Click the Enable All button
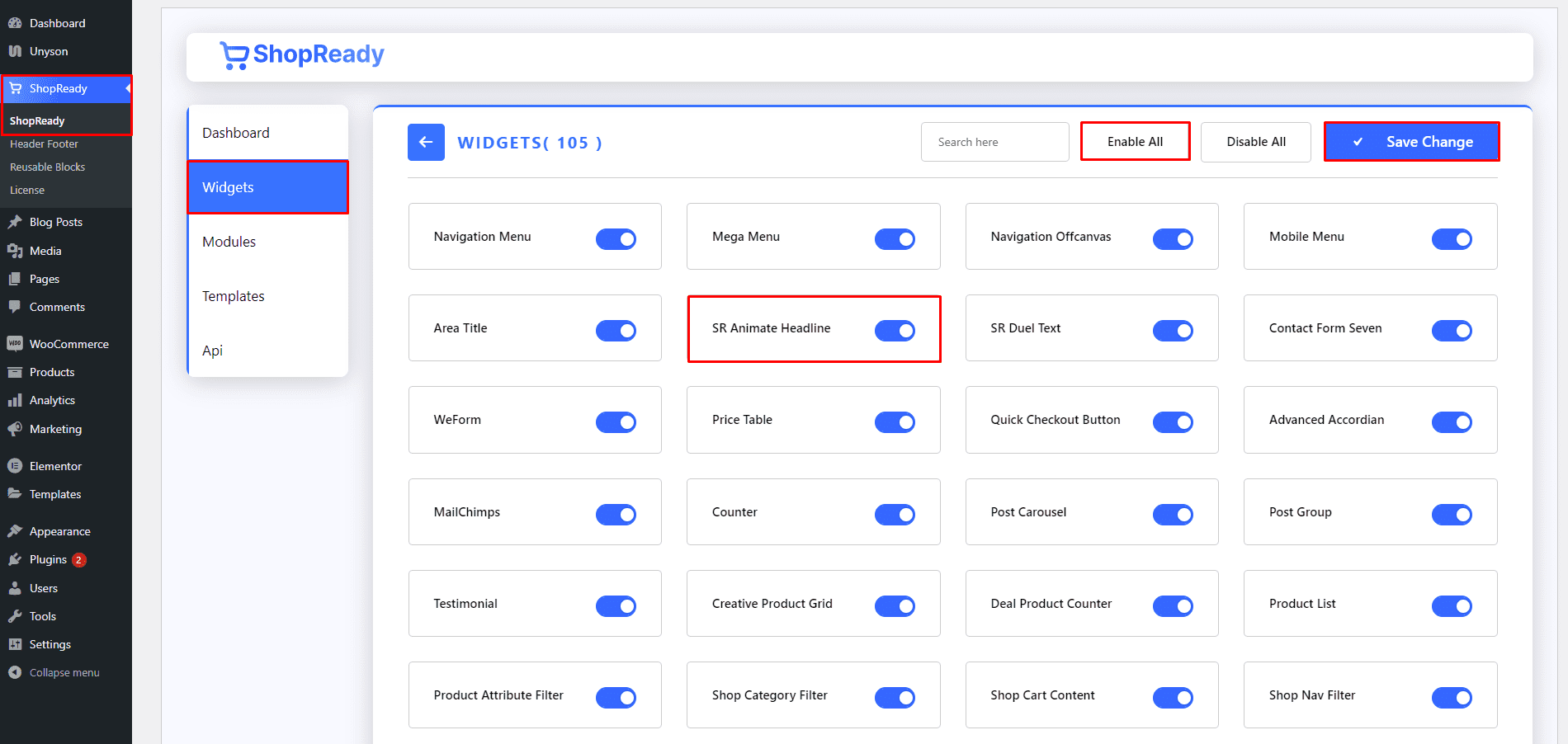The width and height of the screenshot is (1568, 744). pos(1135,142)
